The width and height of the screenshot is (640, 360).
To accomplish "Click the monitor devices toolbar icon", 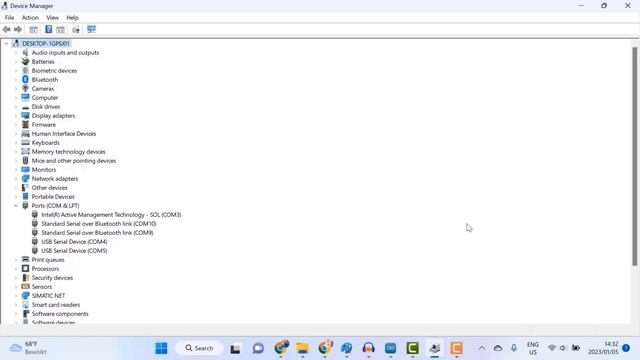I will (x=91, y=29).
